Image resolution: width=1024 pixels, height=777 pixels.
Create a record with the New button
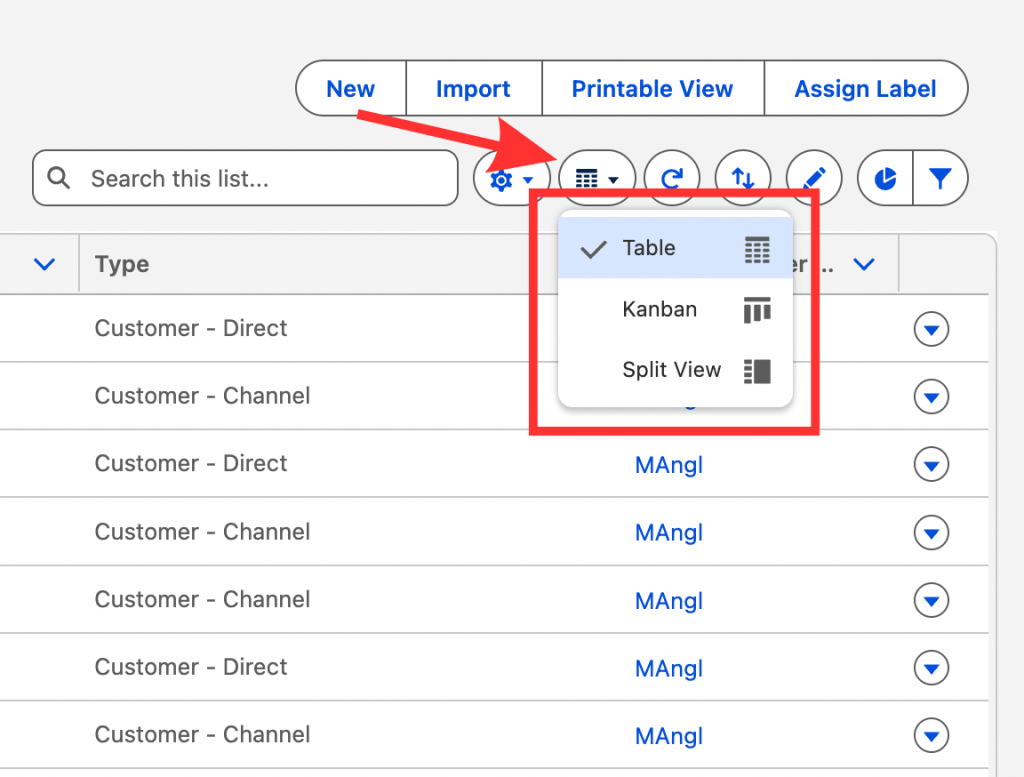(350, 88)
